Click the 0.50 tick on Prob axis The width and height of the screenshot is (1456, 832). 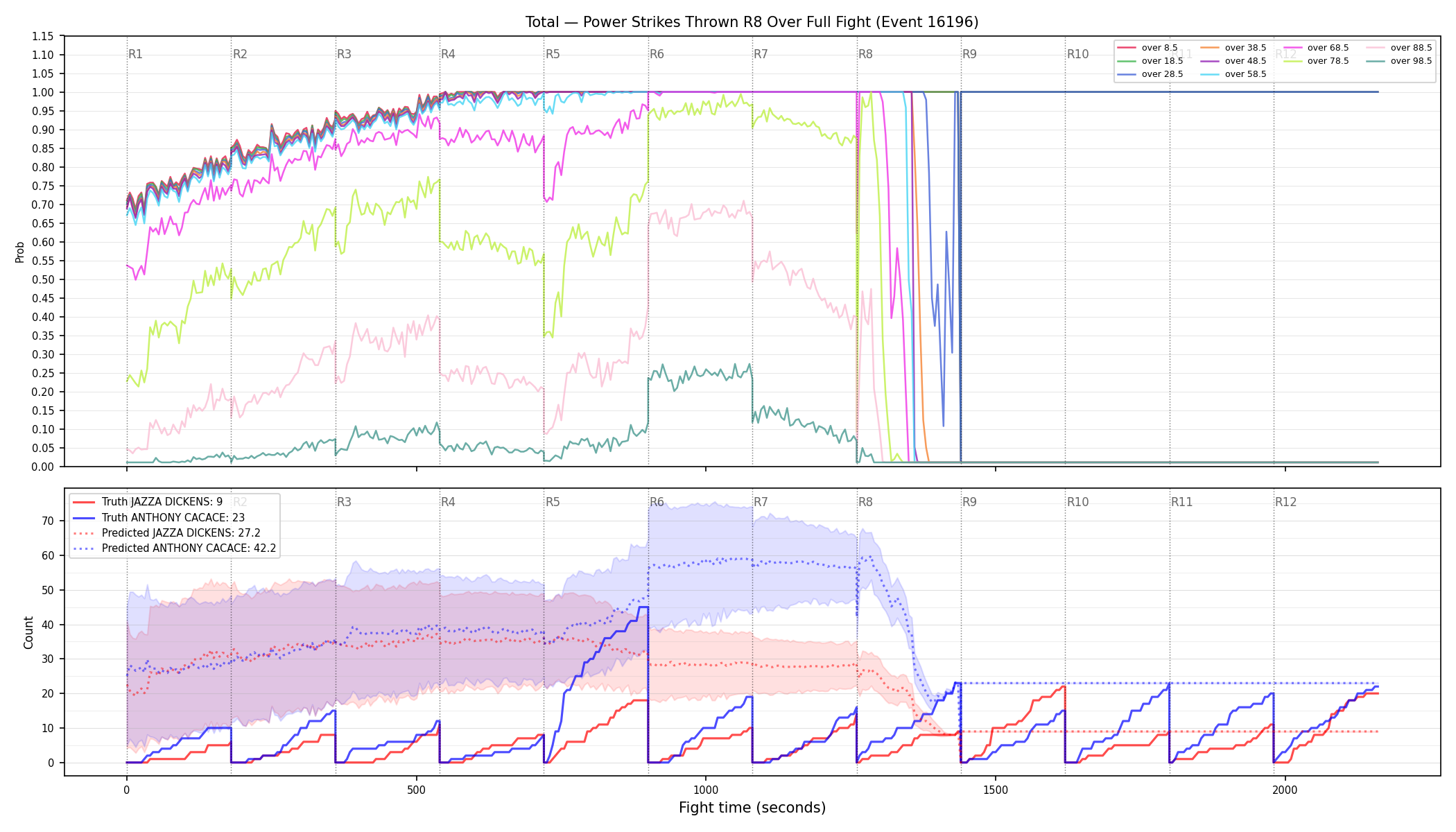[43, 279]
